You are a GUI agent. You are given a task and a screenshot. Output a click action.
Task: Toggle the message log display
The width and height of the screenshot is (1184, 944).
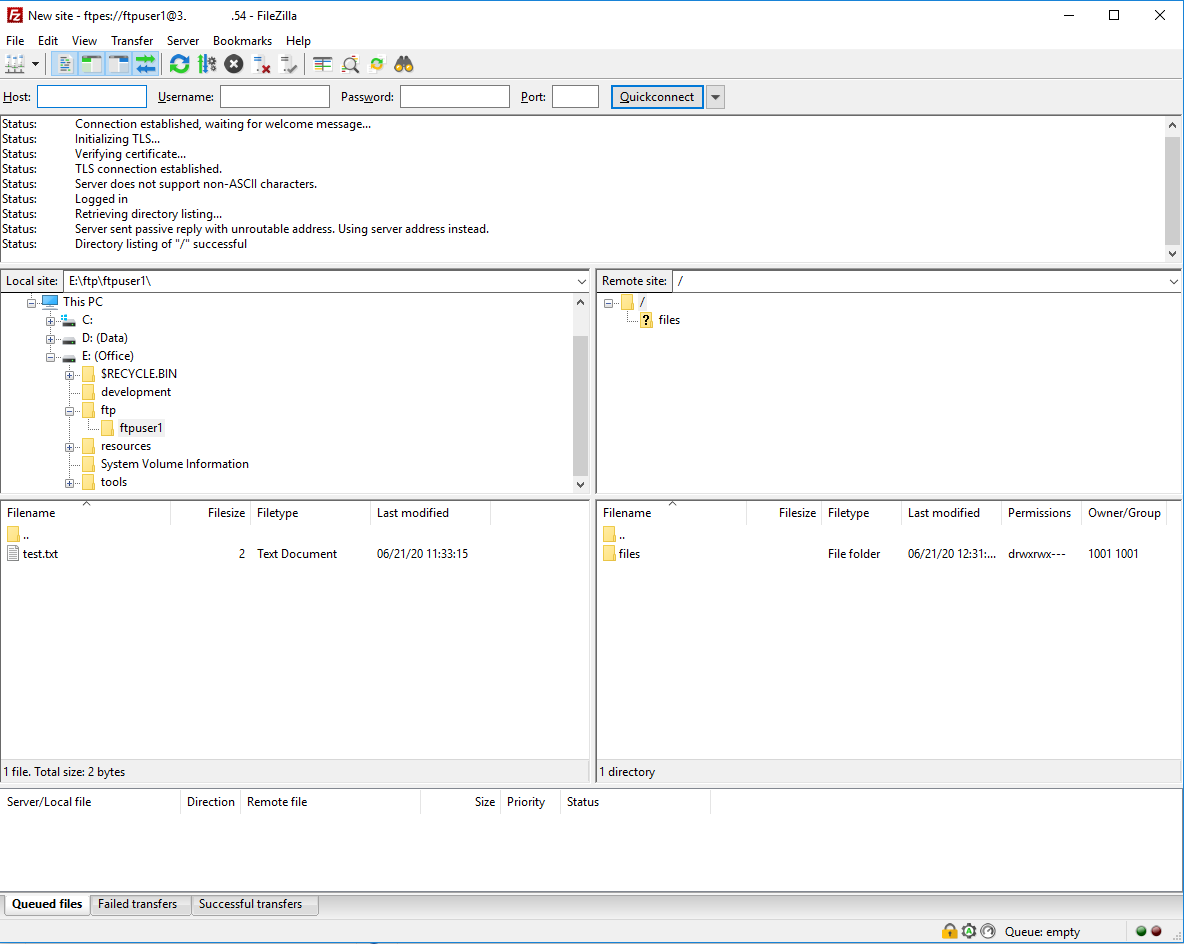pyautogui.click(x=65, y=64)
